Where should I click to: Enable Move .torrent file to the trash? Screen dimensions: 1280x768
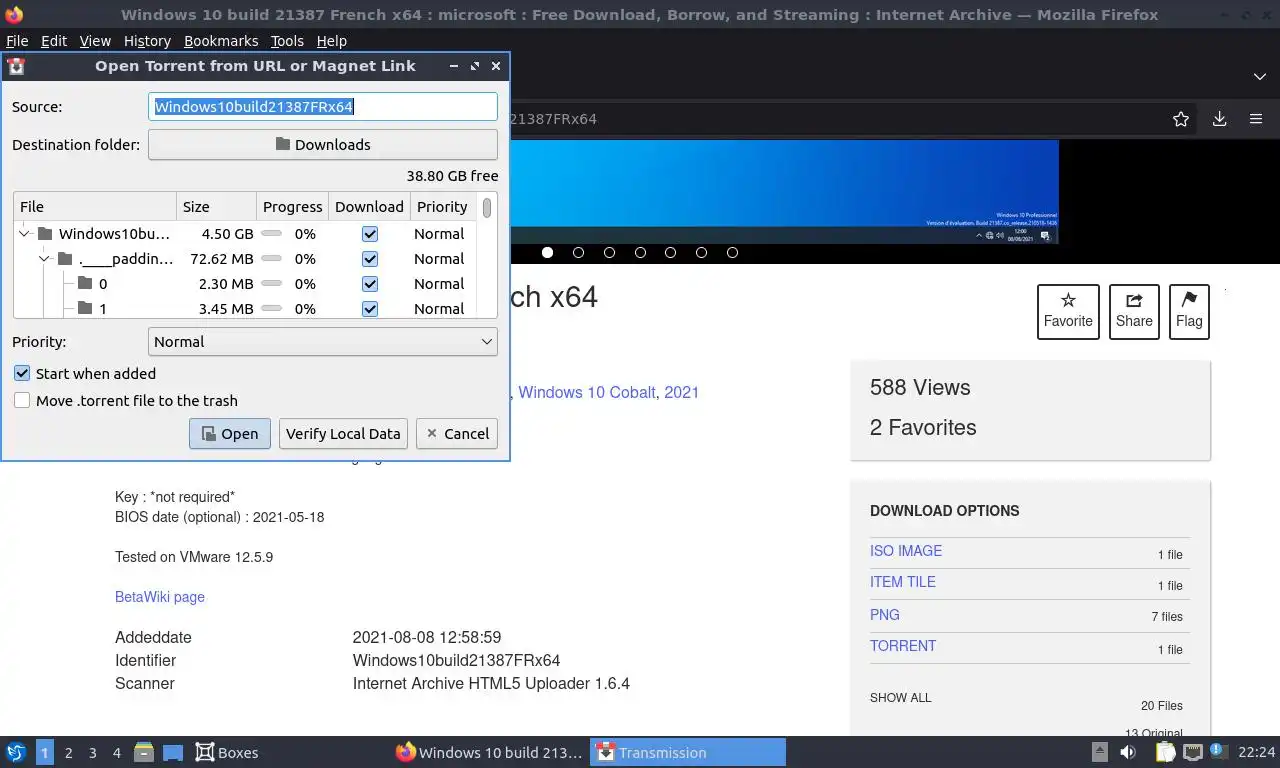[x=22, y=400]
